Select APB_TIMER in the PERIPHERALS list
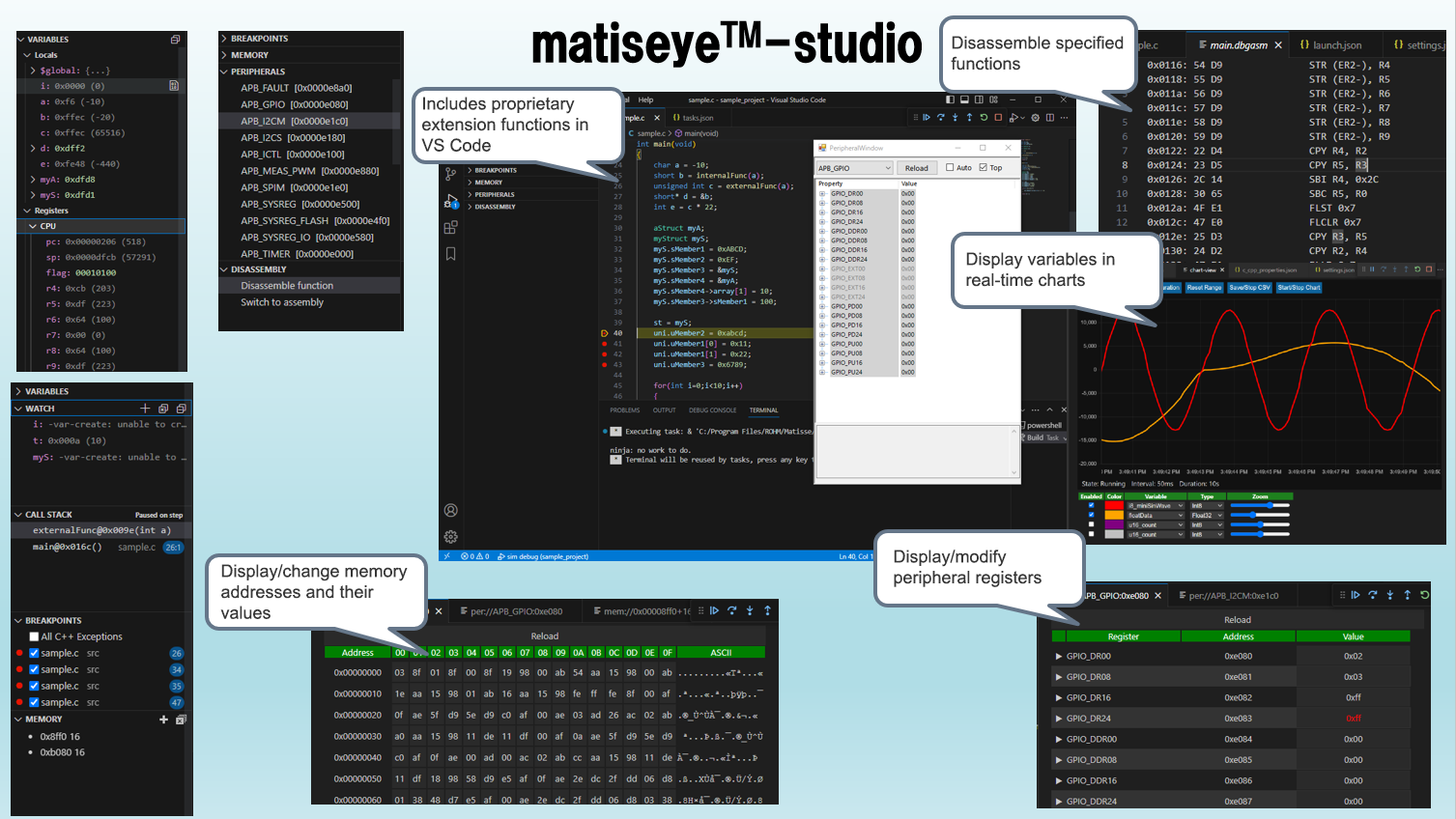Viewport: 1456px width, 819px height. (296, 254)
